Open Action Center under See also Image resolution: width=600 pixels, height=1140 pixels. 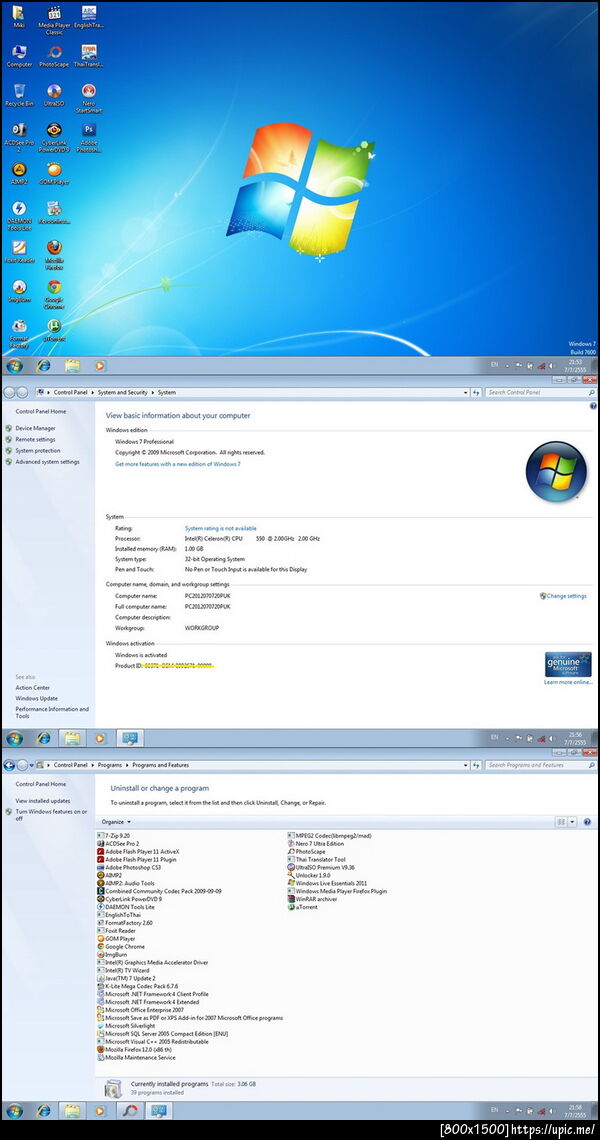33,687
